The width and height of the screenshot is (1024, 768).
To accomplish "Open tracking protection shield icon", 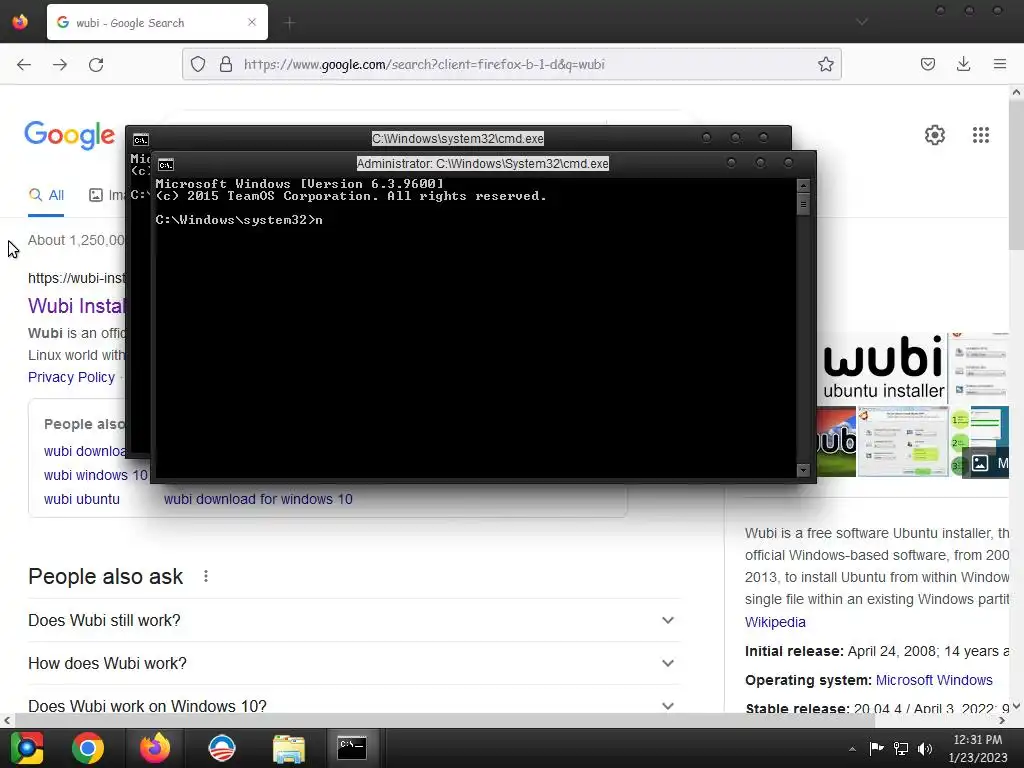I will click(198, 64).
